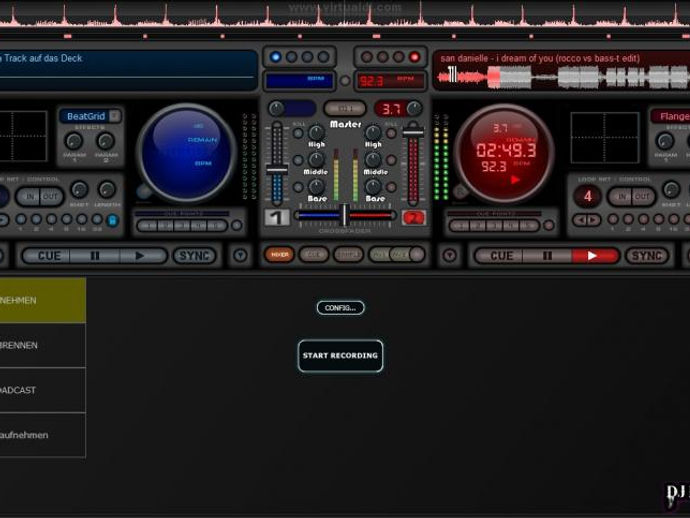Click the button above the Master label
This screenshot has height=518, width=690.
pos(345,108)
